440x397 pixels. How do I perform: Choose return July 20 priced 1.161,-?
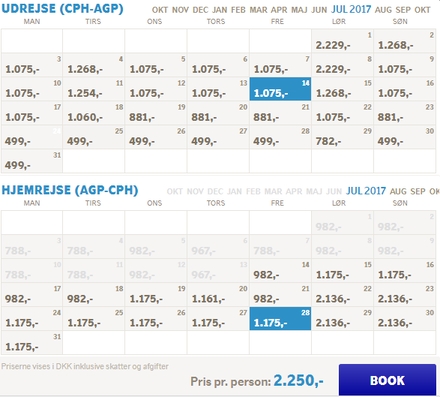[218, 294]
